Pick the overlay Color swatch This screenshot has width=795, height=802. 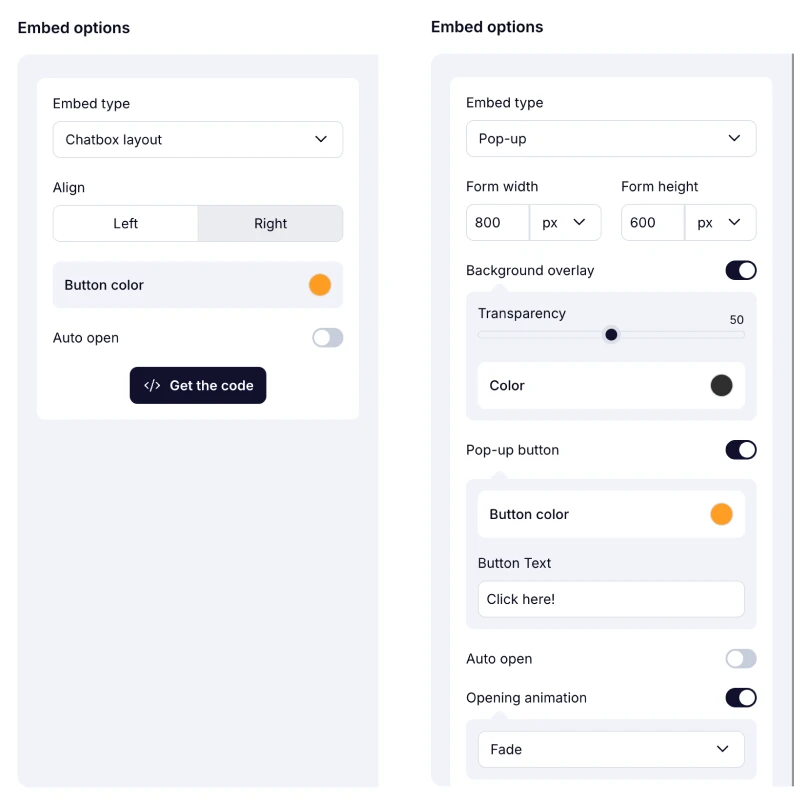click(721, 385)
